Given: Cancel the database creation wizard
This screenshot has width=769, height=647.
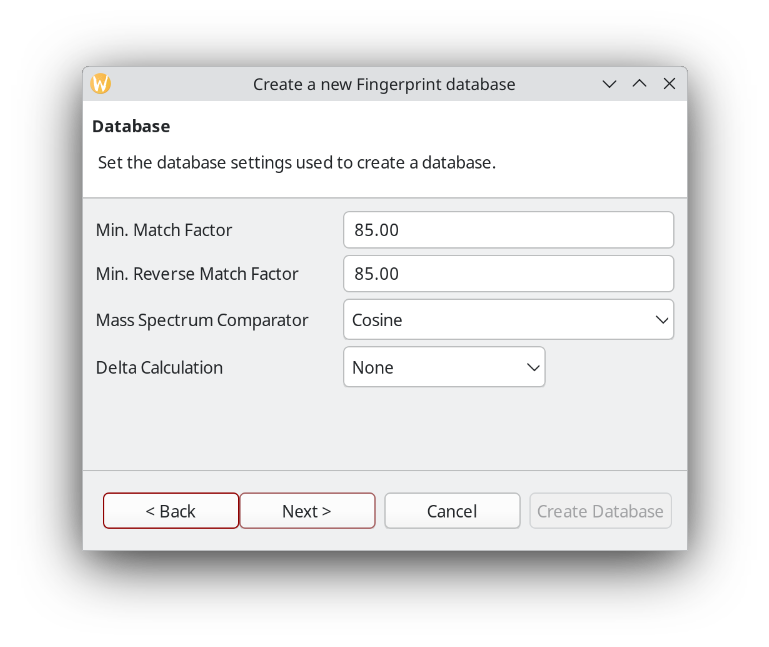Looking at the screenshot, I should 452,511.
